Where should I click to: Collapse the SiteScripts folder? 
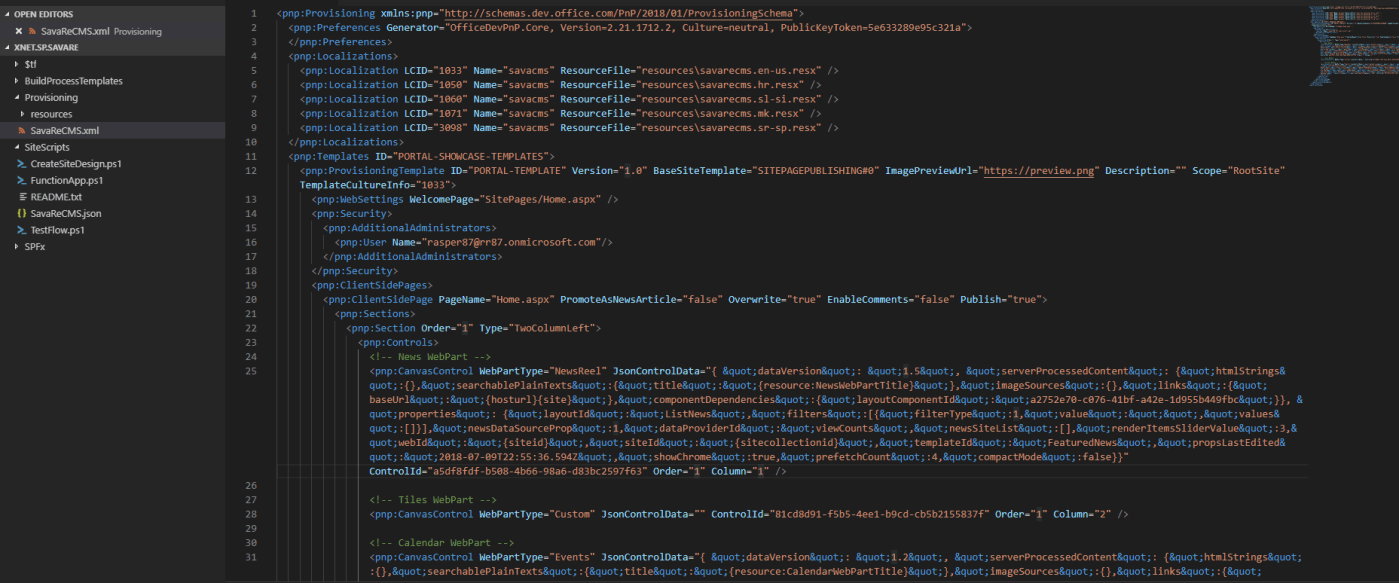(16, 147)
